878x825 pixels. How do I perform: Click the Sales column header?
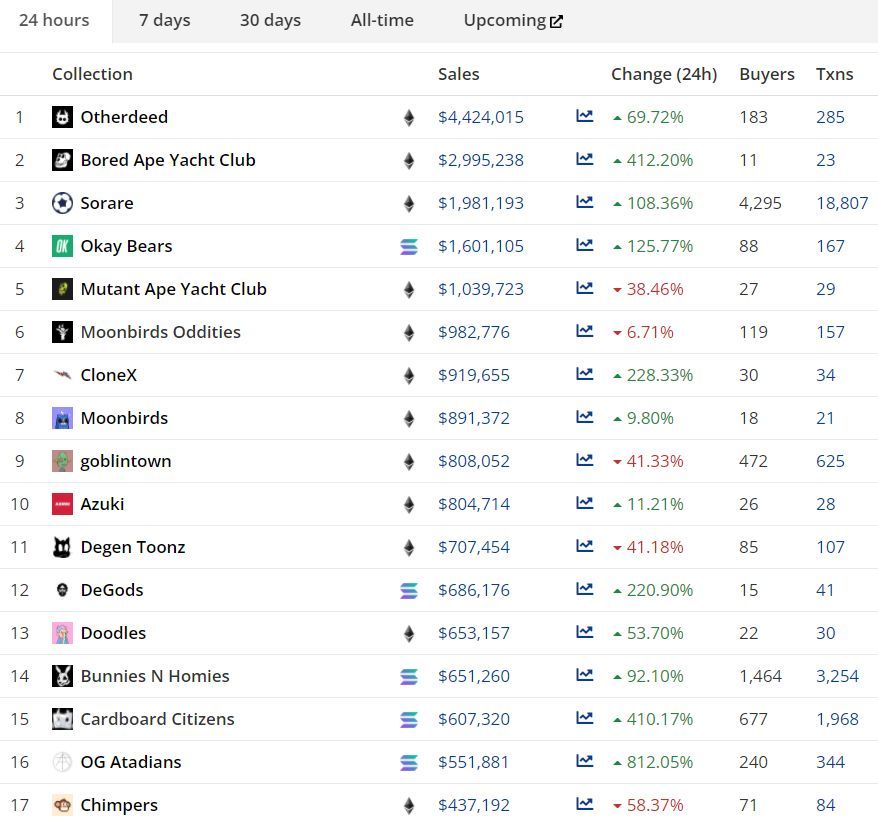click(x=459, y=74)
